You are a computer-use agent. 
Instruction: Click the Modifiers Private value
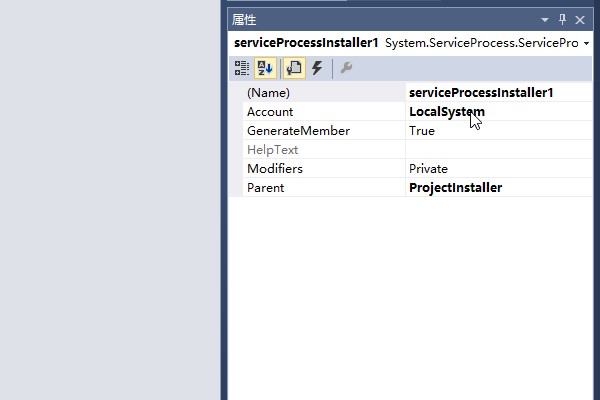428,169
